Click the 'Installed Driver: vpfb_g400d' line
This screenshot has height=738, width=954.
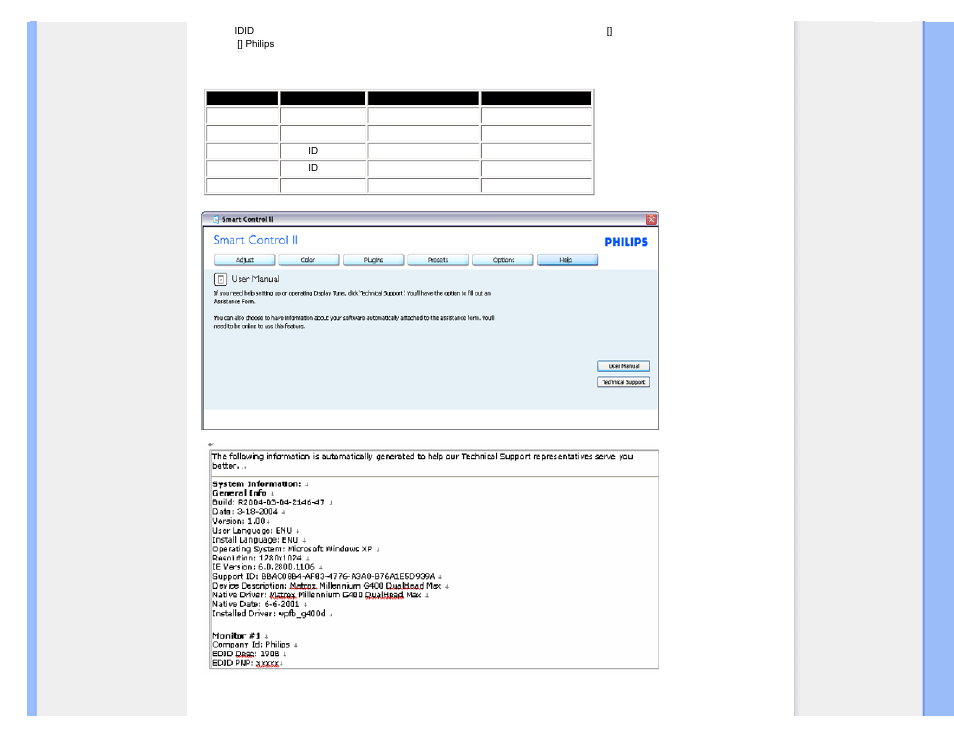click(268, 613)
